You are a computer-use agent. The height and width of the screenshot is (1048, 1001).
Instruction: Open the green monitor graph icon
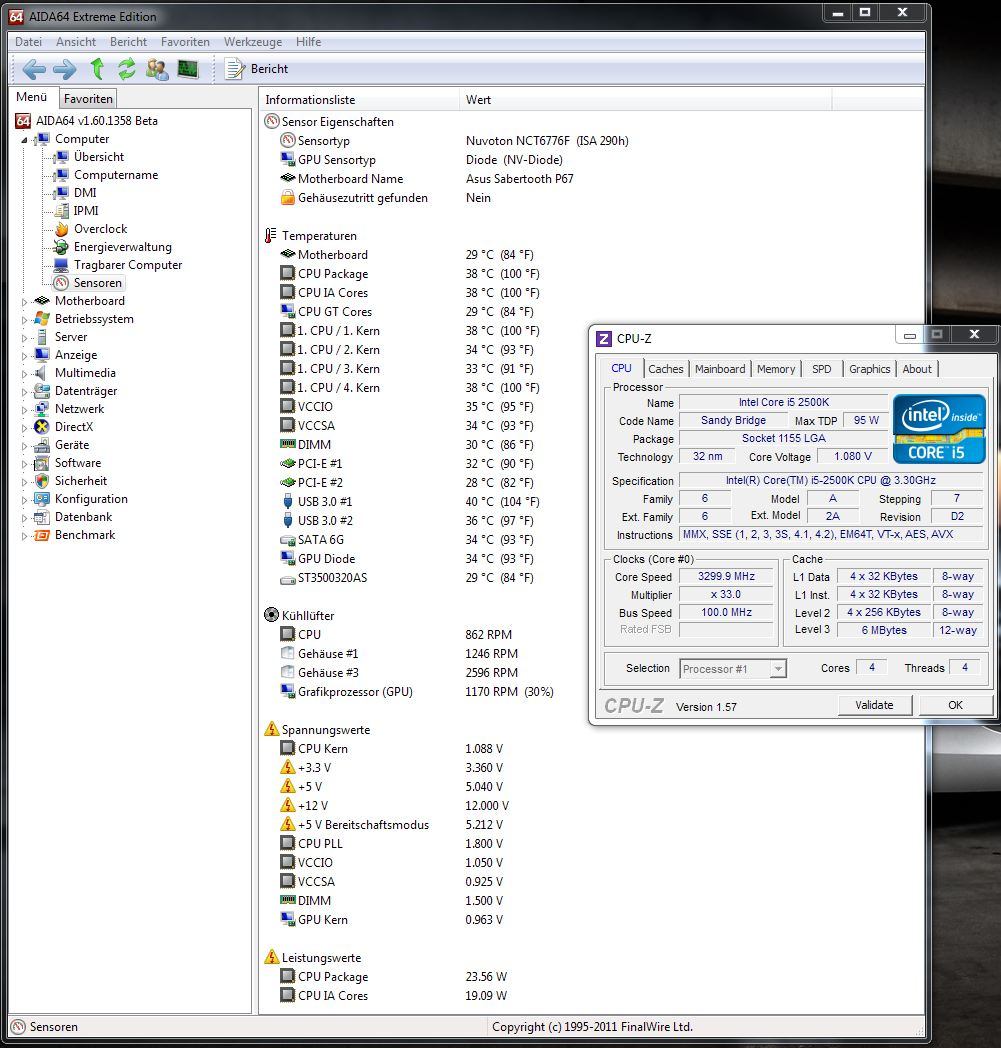188,69
